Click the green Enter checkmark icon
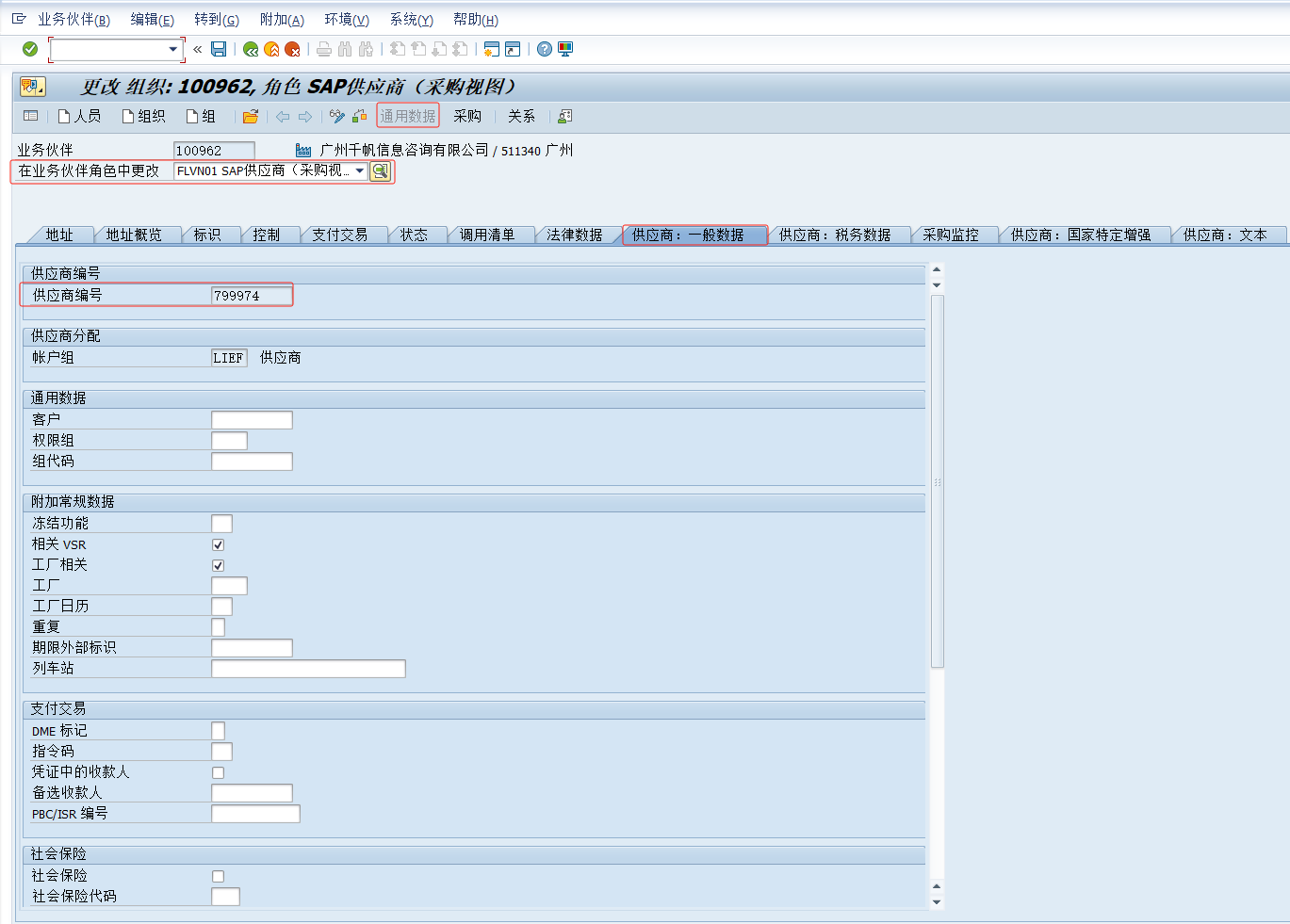 click(x=30, y=49)
